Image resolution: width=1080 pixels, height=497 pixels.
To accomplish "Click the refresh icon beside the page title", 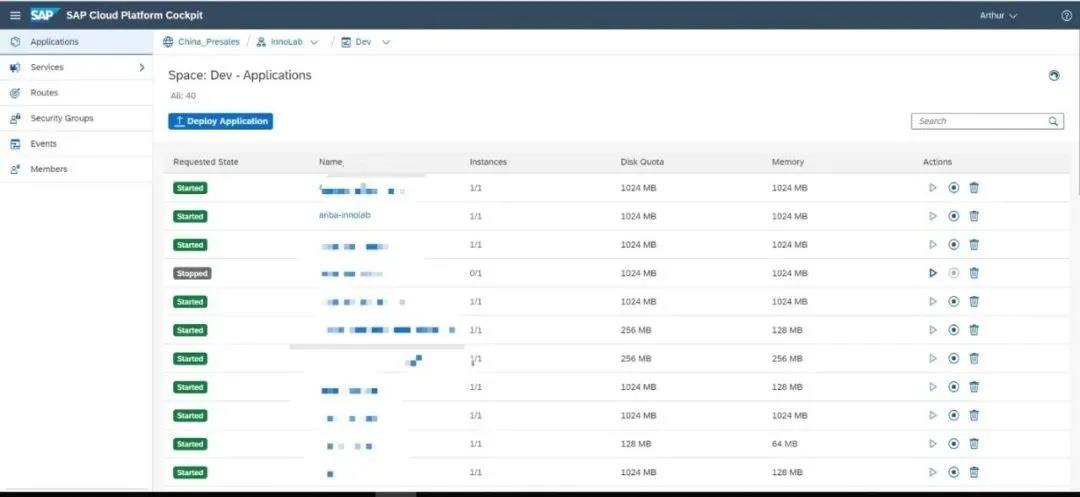I will click(1054, 76).
